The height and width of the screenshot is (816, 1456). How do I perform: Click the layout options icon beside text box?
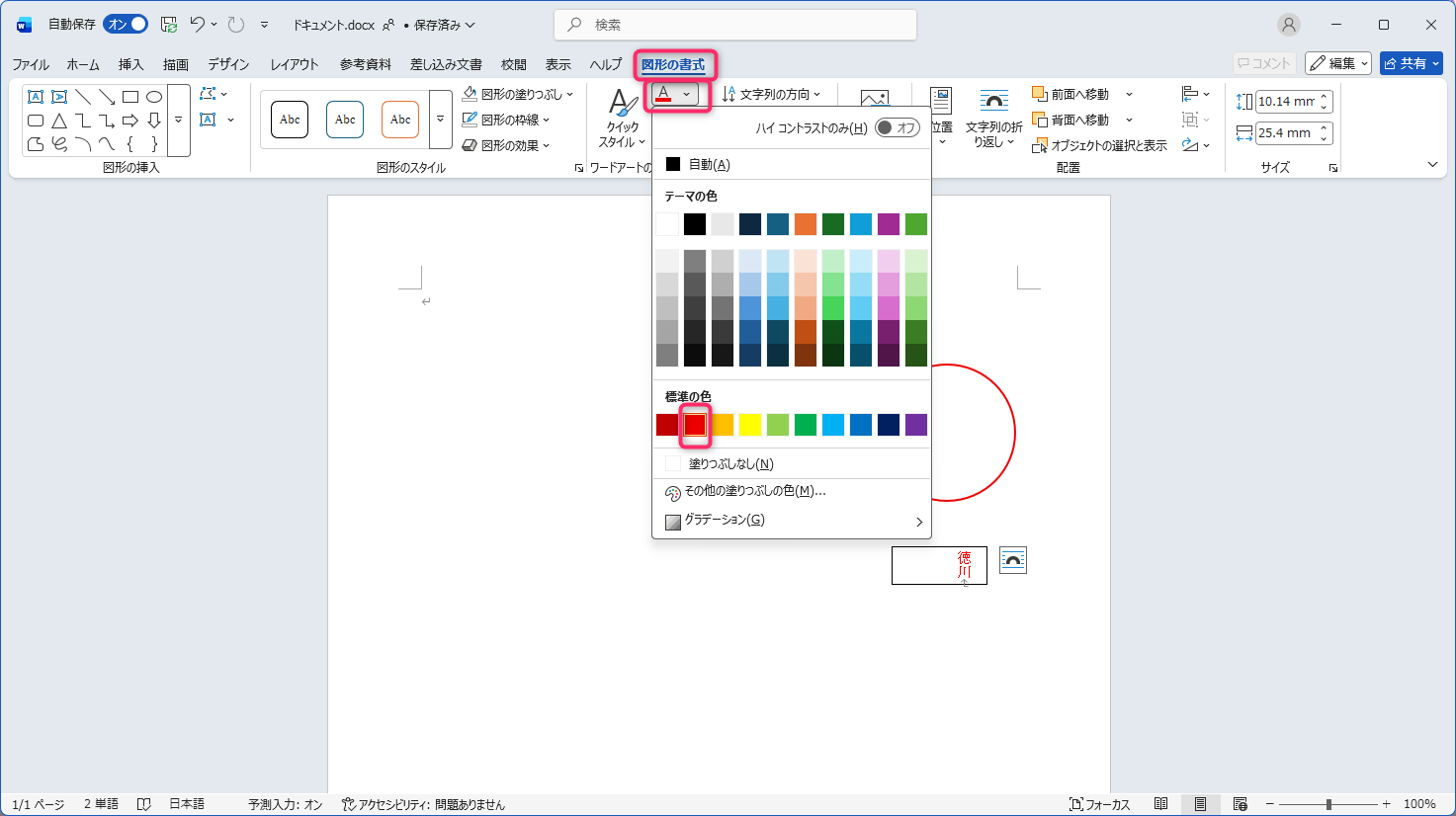(1012, 560)
